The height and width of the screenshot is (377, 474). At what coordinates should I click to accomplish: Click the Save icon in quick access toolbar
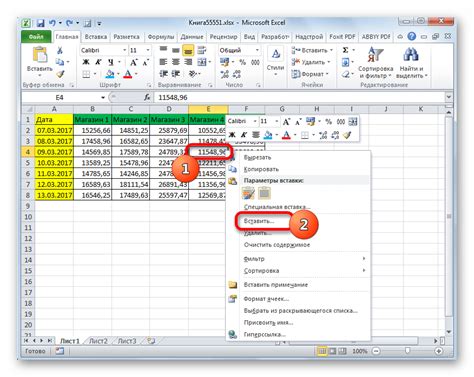coord(41,23)
